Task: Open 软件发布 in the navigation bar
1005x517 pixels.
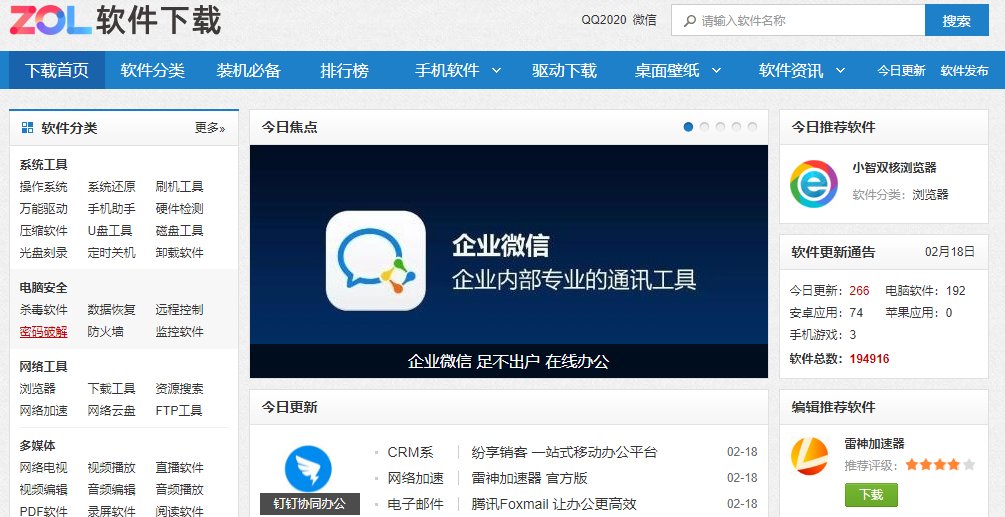Action: point(965,71)
